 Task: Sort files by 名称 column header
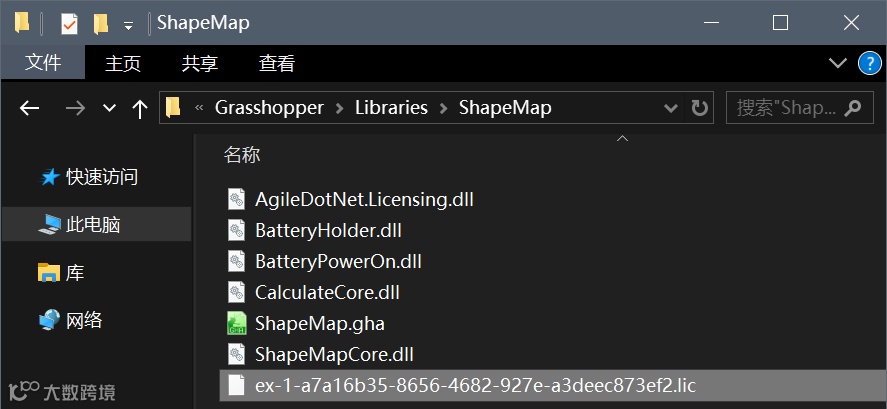click(242, 154)
